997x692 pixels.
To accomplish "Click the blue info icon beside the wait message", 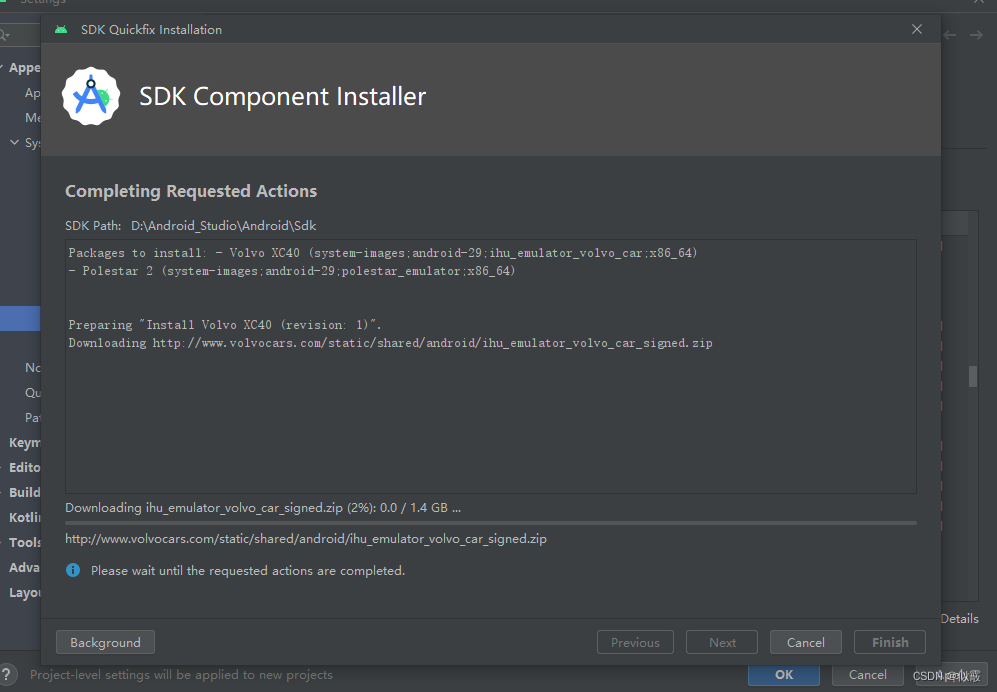I will [x=73, y=570].
